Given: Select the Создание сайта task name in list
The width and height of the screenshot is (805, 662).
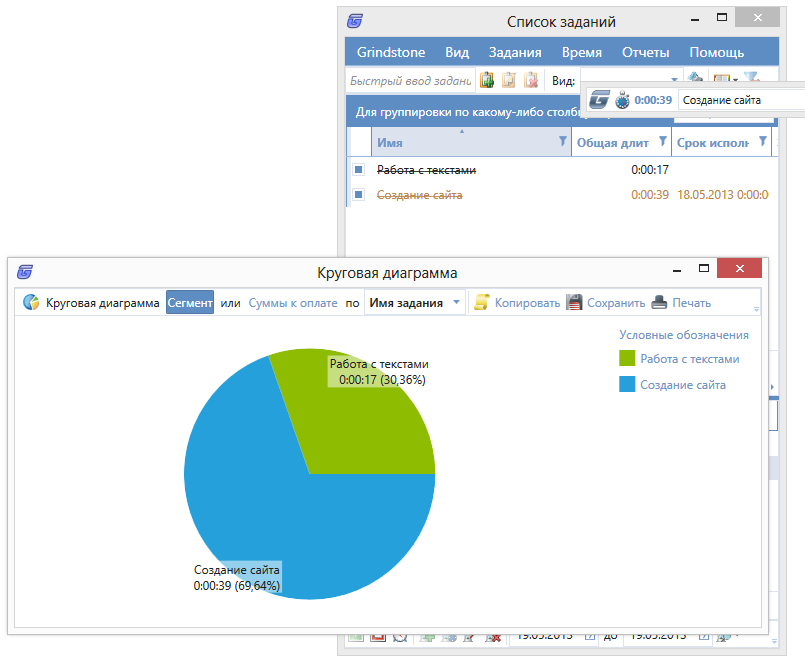Looking at the screenshot, I should tap(419, 195).
